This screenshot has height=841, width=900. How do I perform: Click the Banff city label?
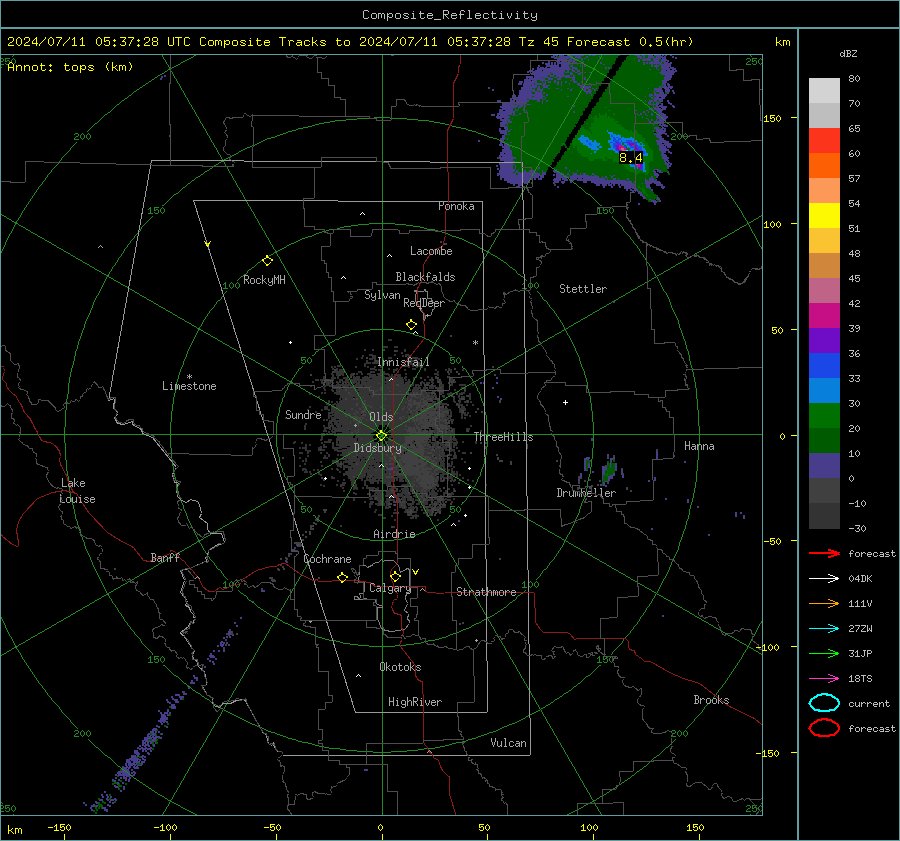(165, 557)
